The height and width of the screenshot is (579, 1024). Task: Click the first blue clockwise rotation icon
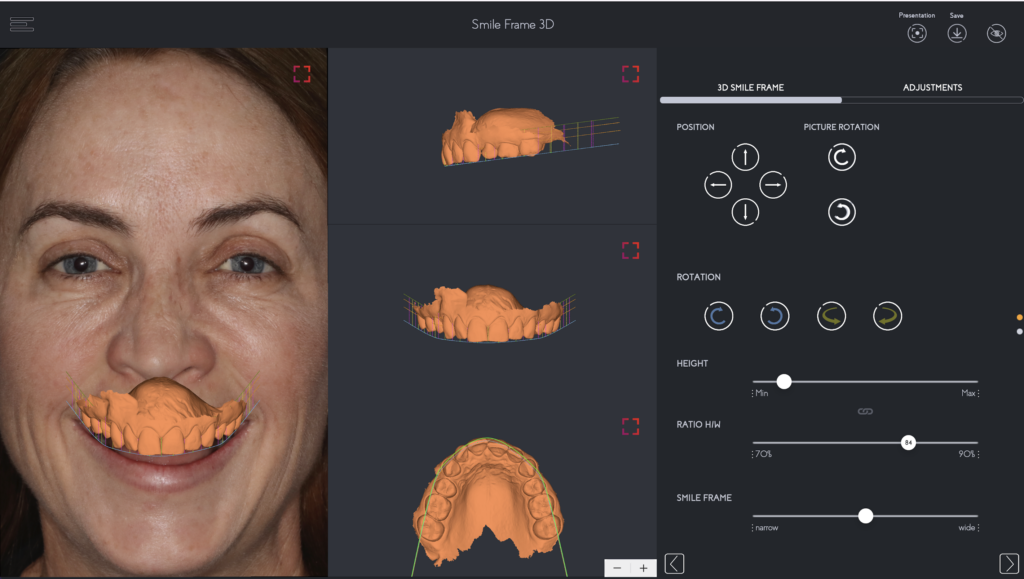pyautogui.click(x=718, y=316)
